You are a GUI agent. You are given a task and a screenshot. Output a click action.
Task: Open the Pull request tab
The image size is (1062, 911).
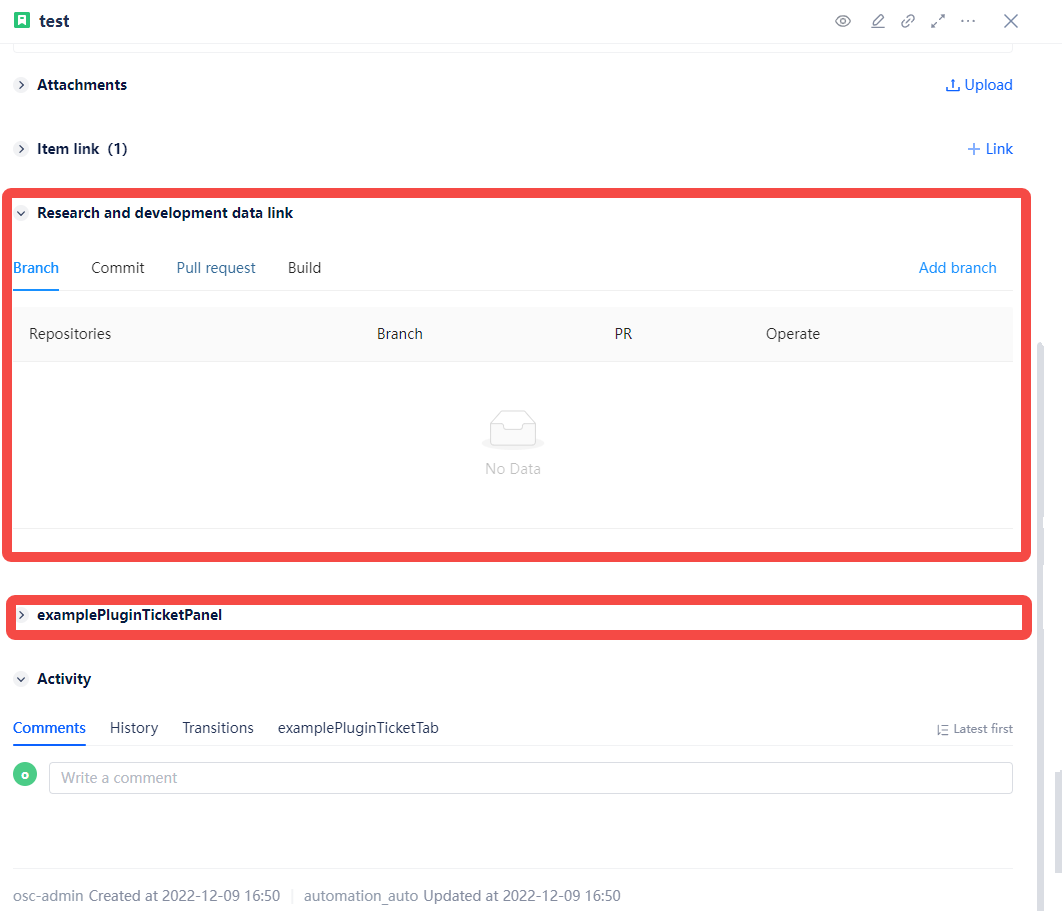[216, 268]
